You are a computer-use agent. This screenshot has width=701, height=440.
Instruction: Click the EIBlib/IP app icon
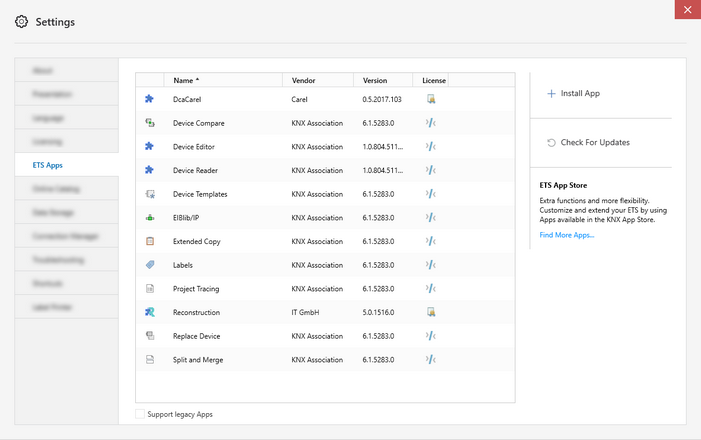pos(150,217)
